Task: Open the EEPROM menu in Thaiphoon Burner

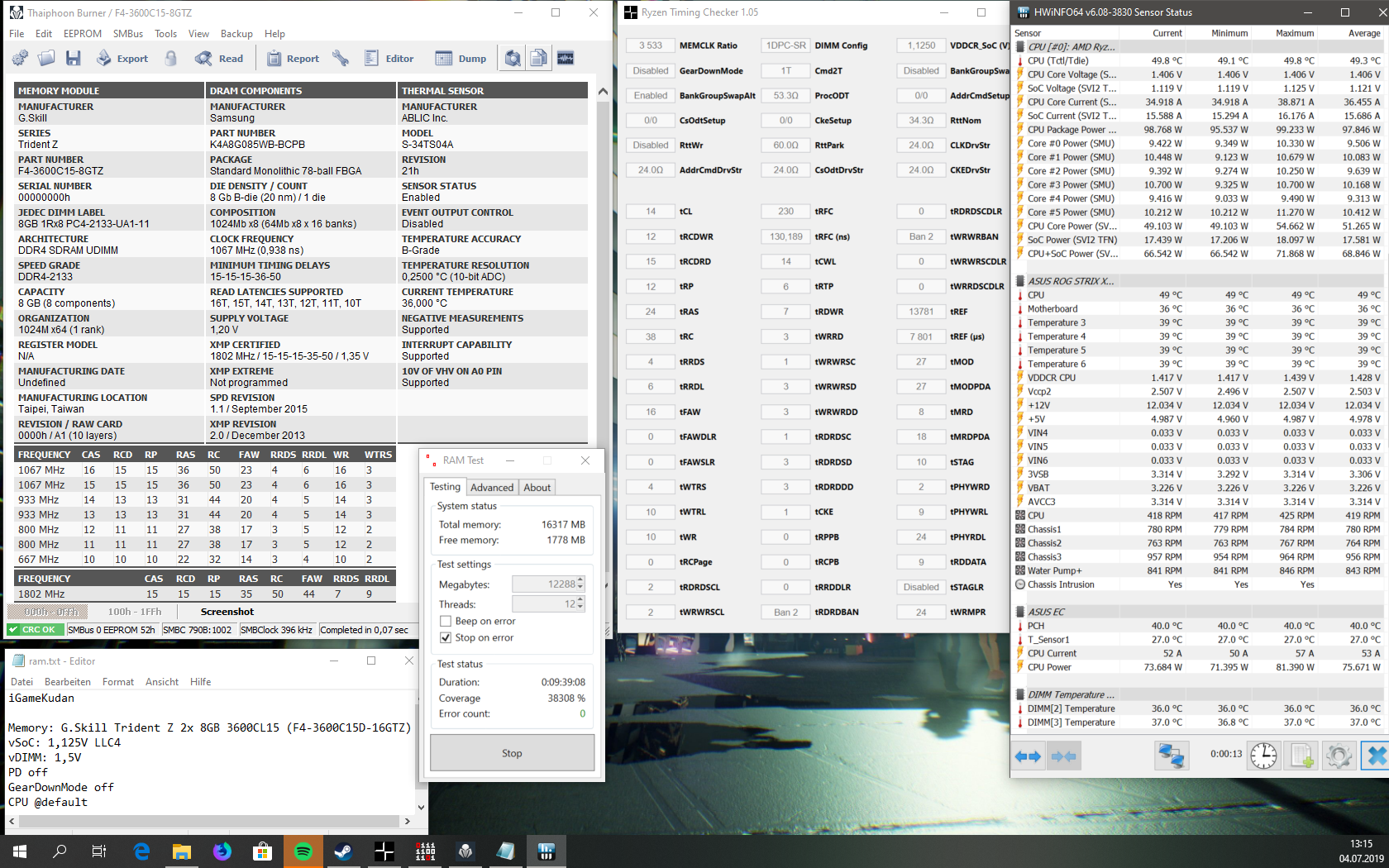Action: click(83, 34)
